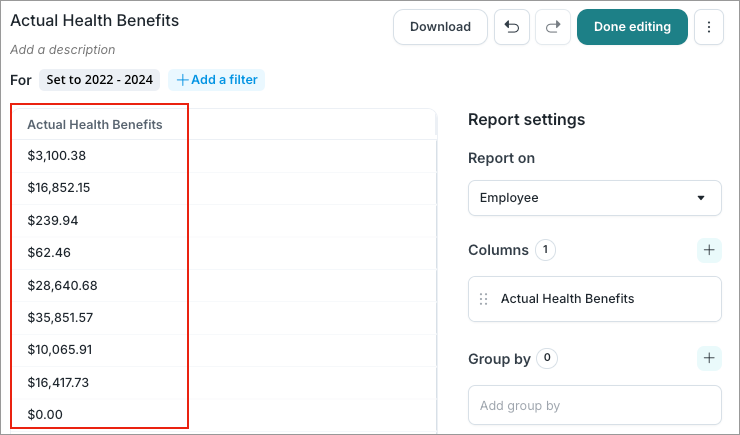Click the Add a description field

(x=62, y=50)
